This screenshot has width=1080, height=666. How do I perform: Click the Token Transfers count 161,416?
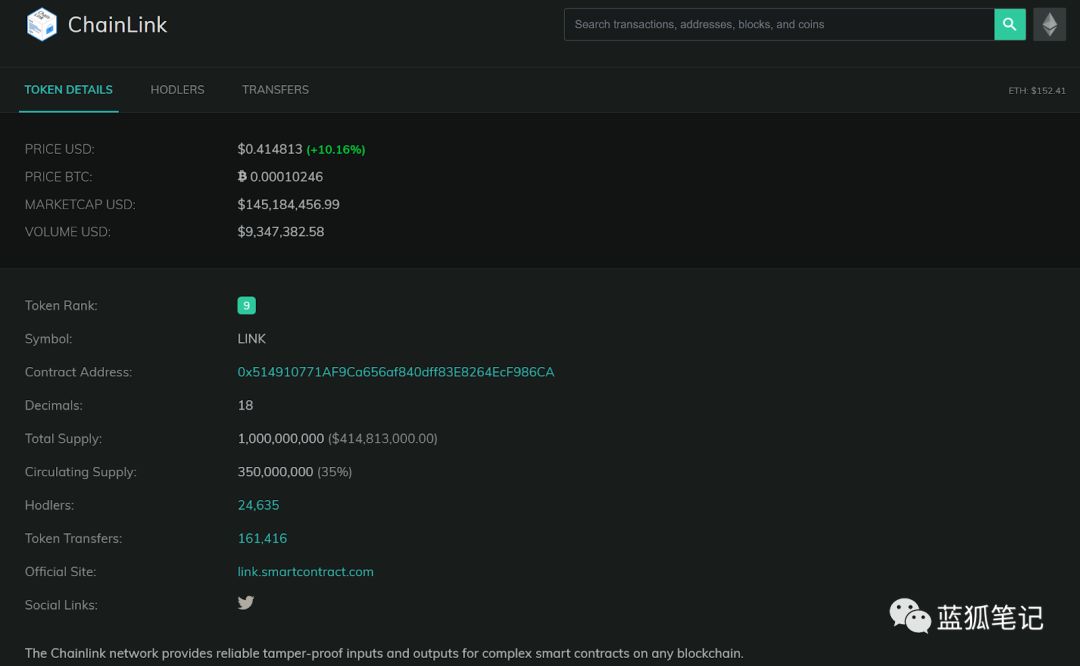coord(262,538)
